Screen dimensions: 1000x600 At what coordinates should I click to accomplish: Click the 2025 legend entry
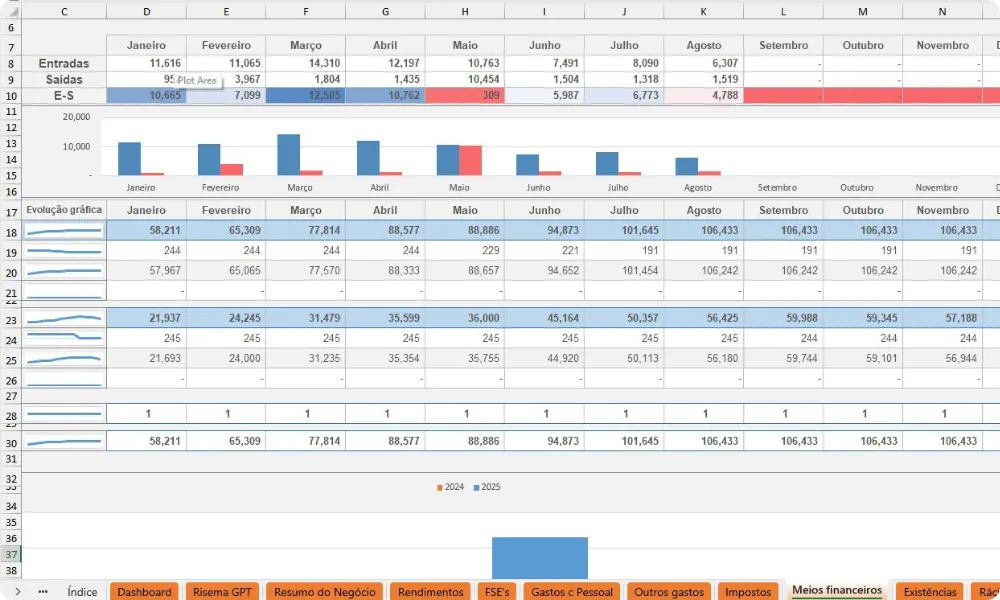[x=487, y=487]
